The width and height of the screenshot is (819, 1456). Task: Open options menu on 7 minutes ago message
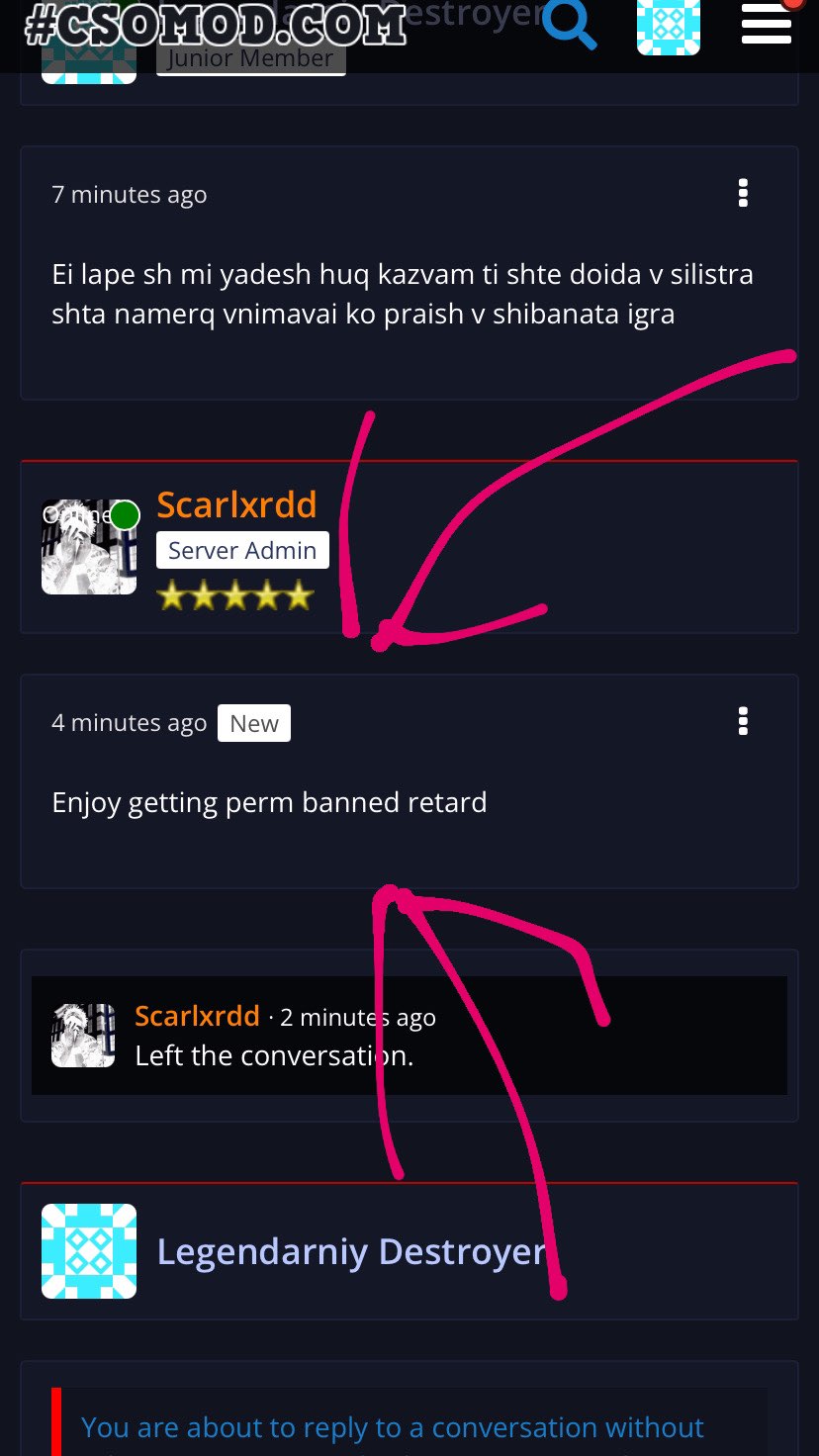pos(743,193)
